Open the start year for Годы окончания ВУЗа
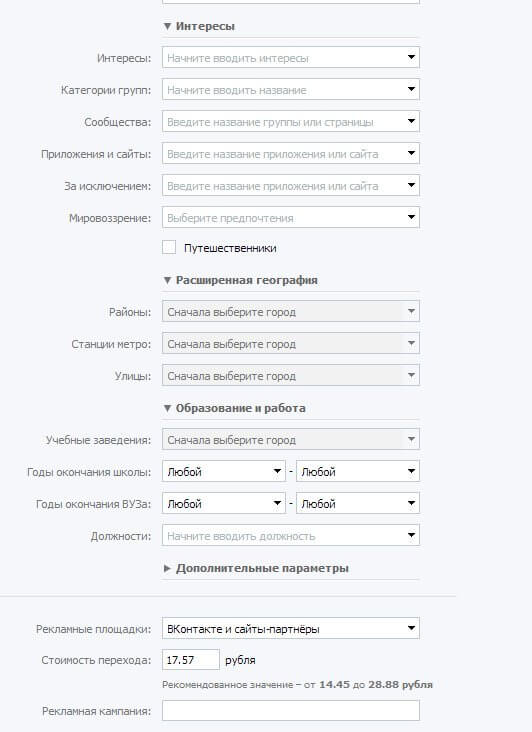The image size is (532, 732). click(224, 503)
